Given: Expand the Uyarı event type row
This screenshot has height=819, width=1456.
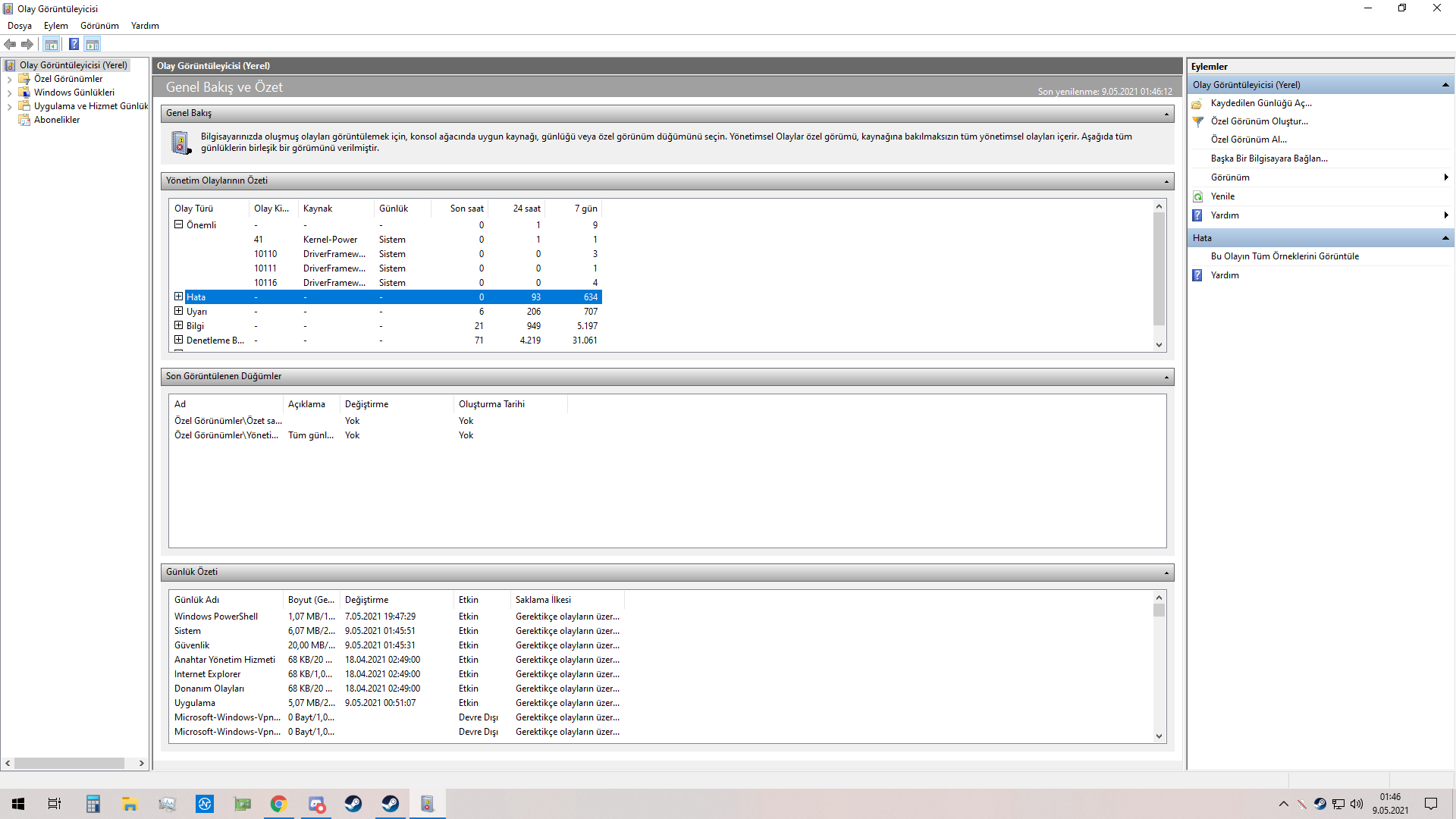Looking at the screenshot, I should tap(179, 311).
